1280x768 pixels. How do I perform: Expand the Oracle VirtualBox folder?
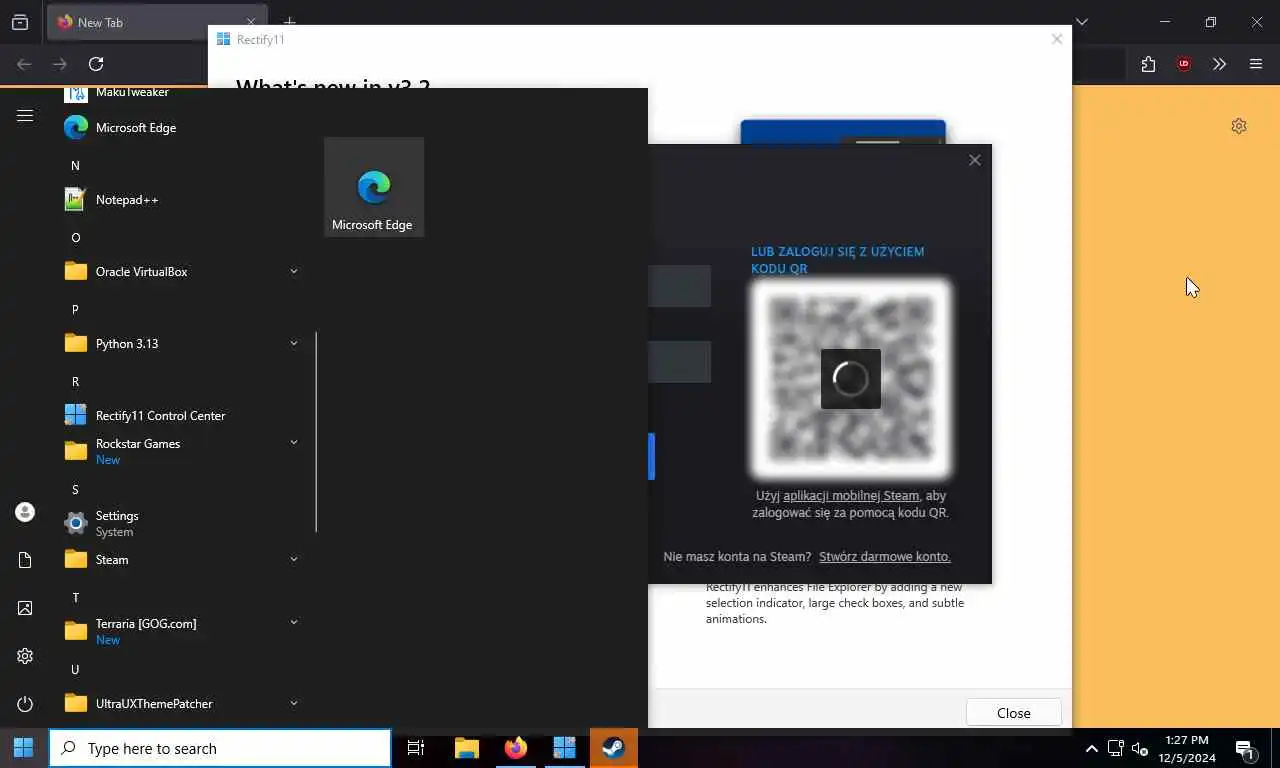[180, 272]
